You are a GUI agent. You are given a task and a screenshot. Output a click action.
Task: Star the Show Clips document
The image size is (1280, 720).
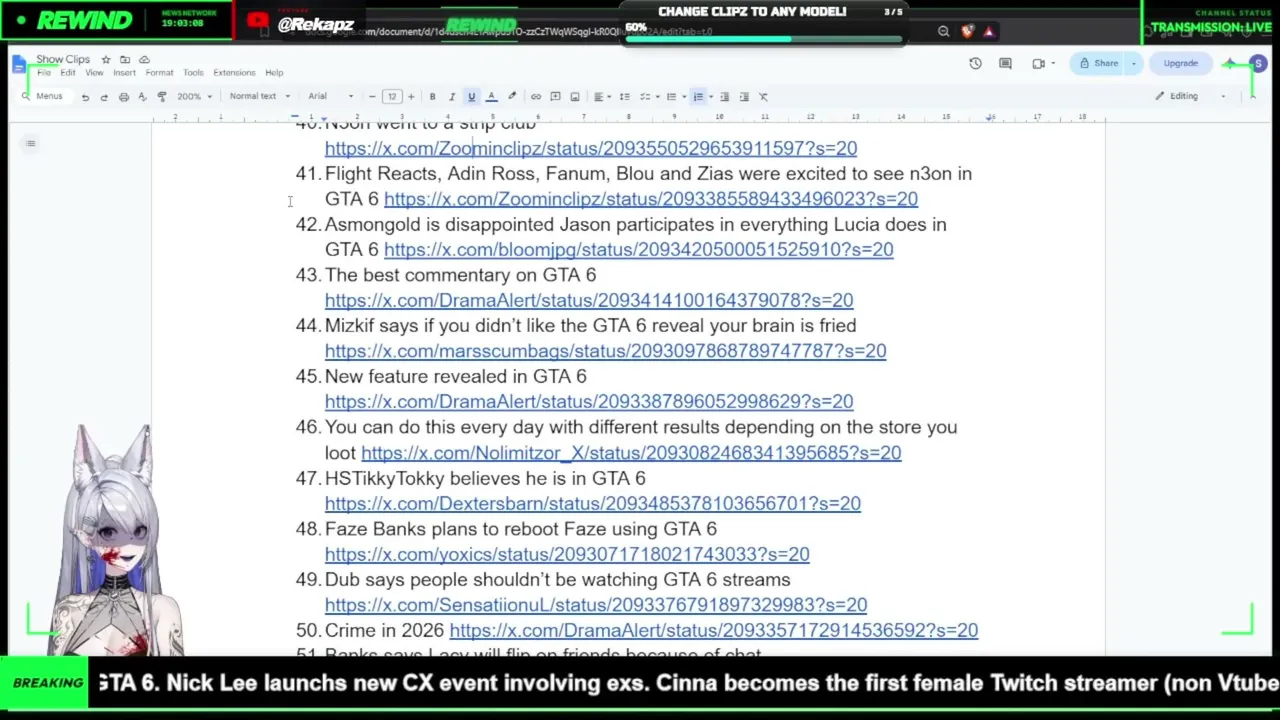point(106,60)
